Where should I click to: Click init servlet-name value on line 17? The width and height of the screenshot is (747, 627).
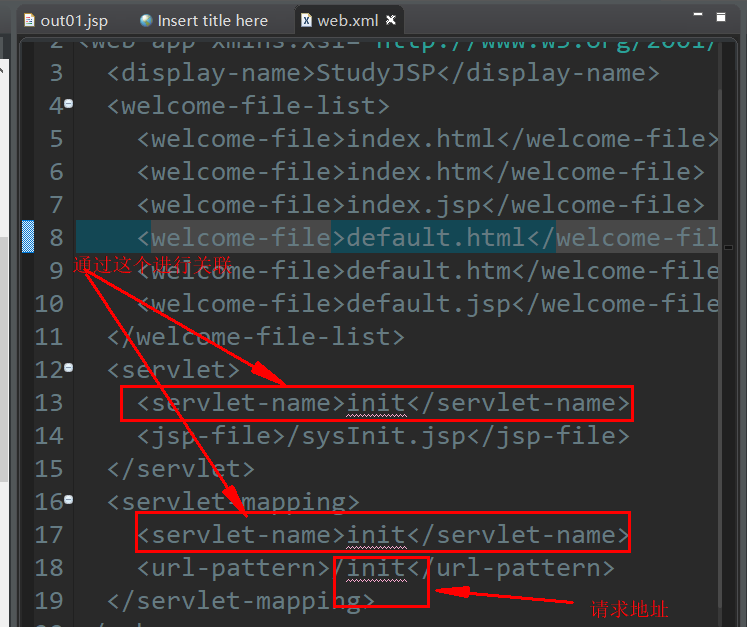pyautogui.click(x=376, y=535)
